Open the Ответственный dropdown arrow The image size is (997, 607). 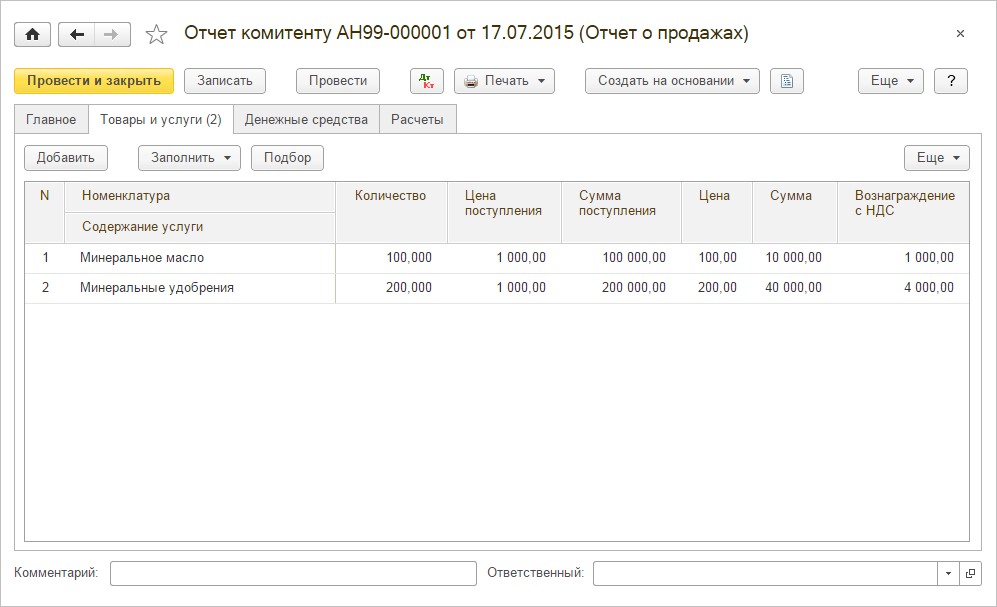tap(948, 573)
